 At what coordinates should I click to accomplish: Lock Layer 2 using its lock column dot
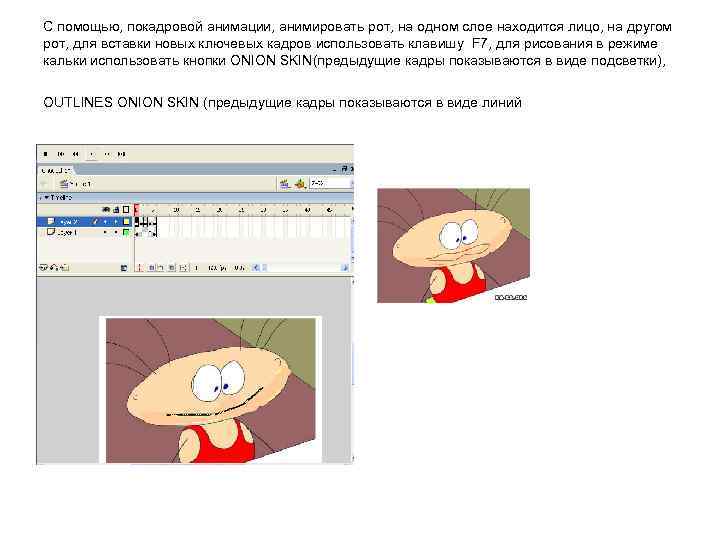[116, 222]
